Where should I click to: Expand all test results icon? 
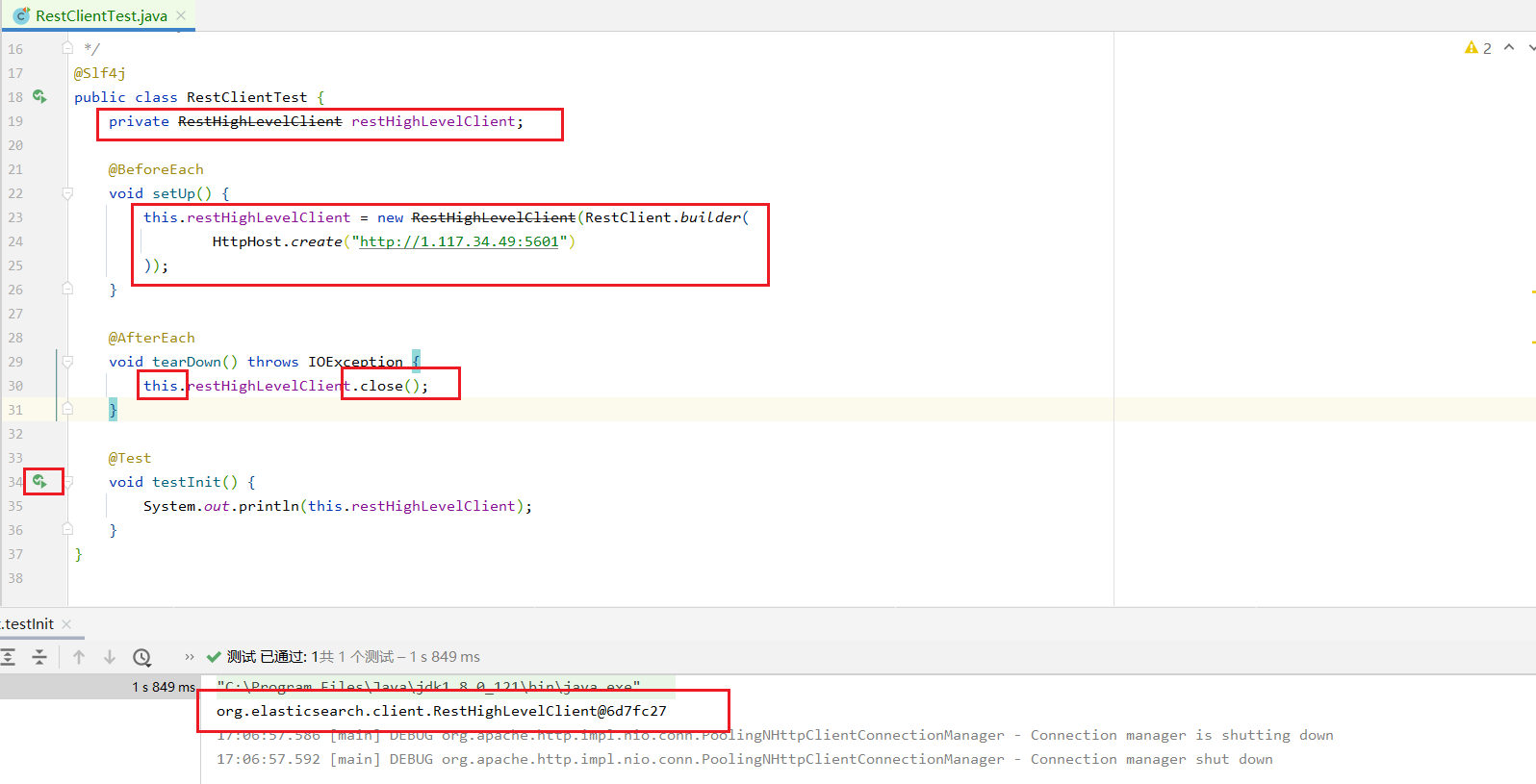click(x=8, y=657)
